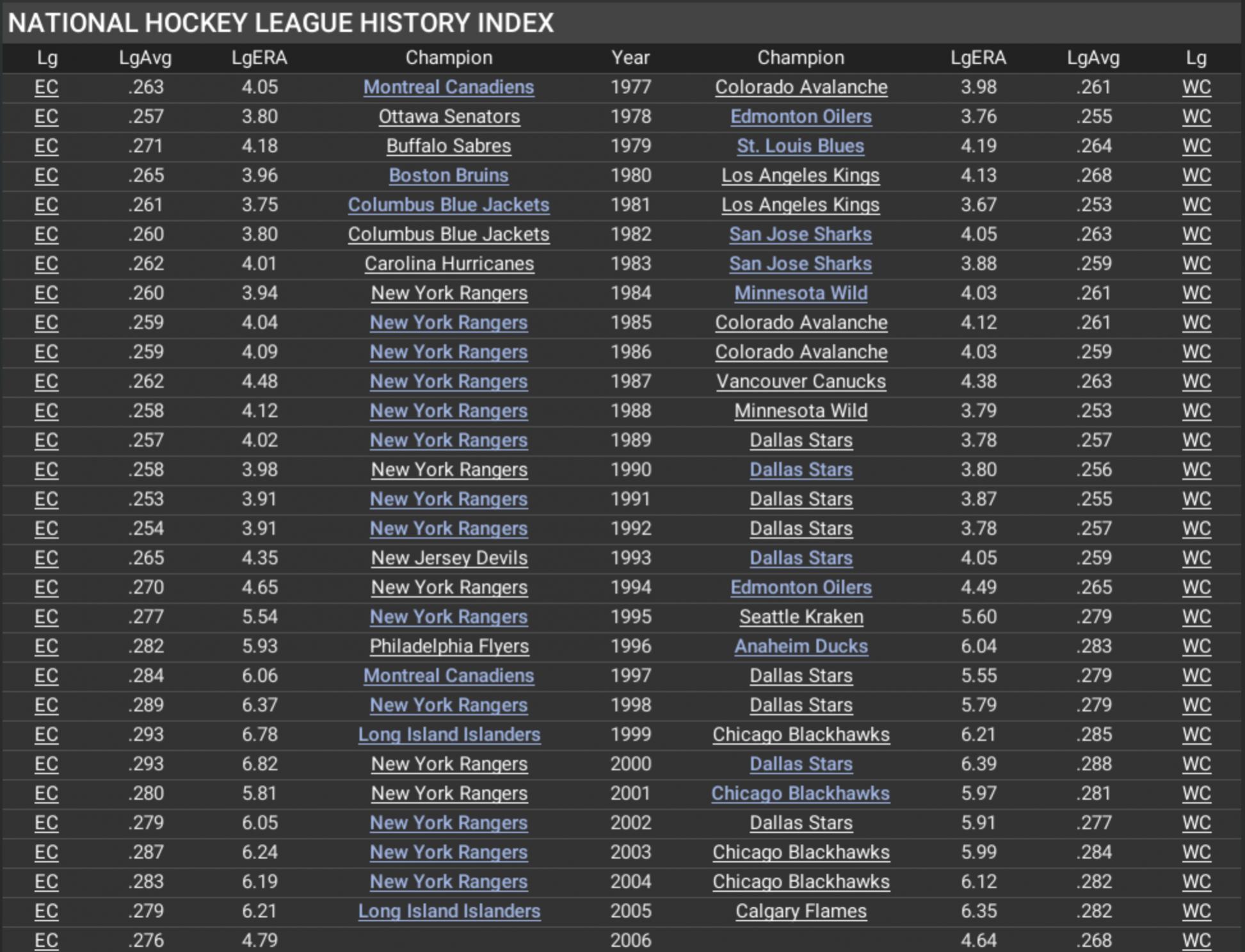This screenshot has height=952, width=1245.
Task: Open the WC league link for 2006
Action: [1196, 940]
